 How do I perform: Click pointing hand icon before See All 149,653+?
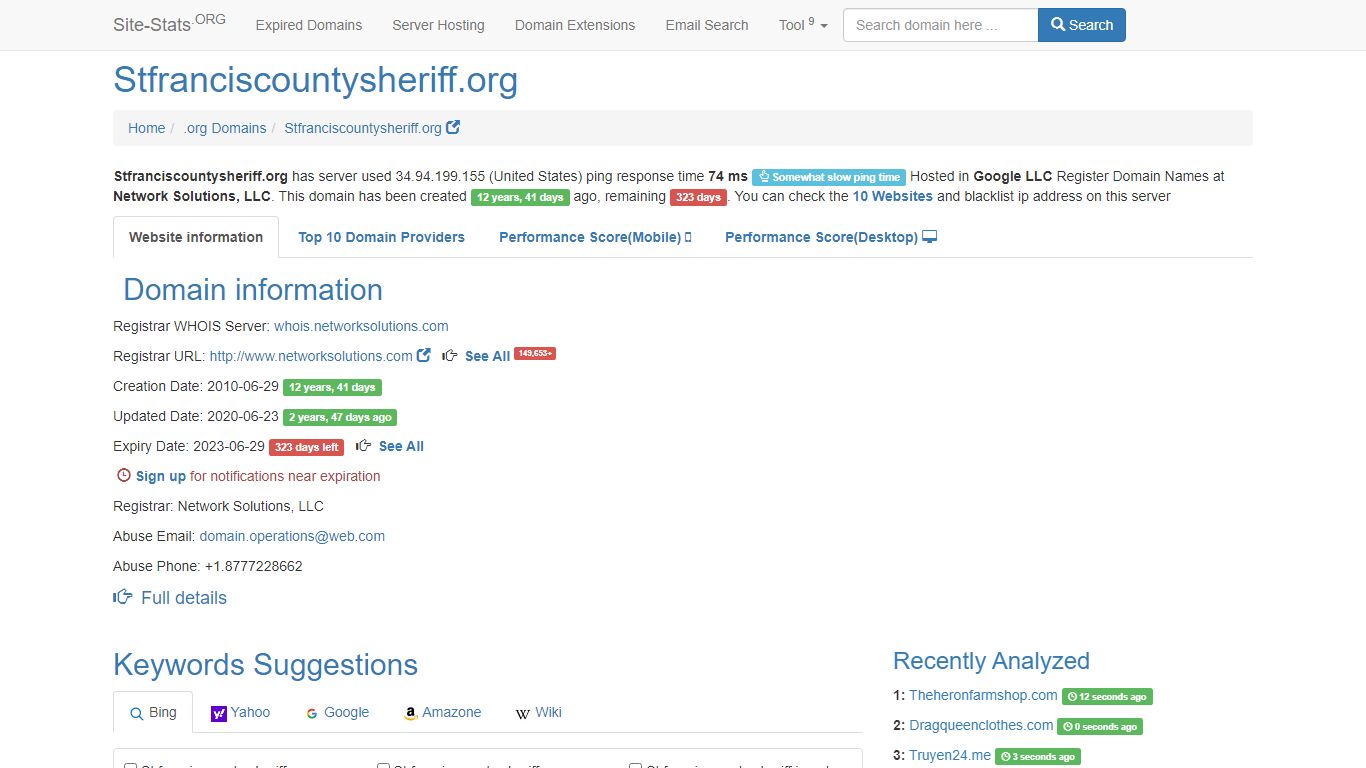point(450,356)
